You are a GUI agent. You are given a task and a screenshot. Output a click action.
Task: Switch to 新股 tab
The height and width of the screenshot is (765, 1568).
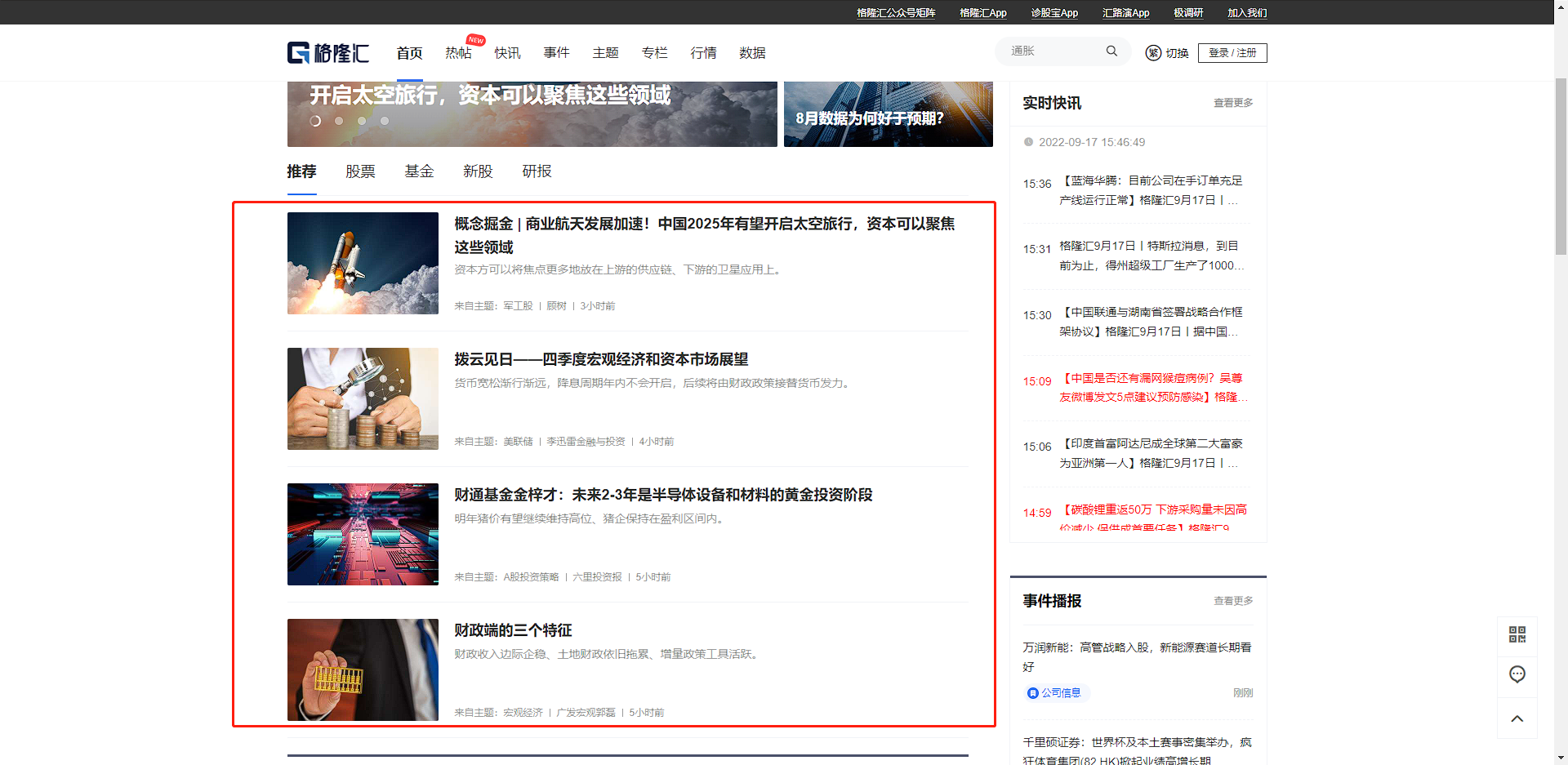coord(478,171)
